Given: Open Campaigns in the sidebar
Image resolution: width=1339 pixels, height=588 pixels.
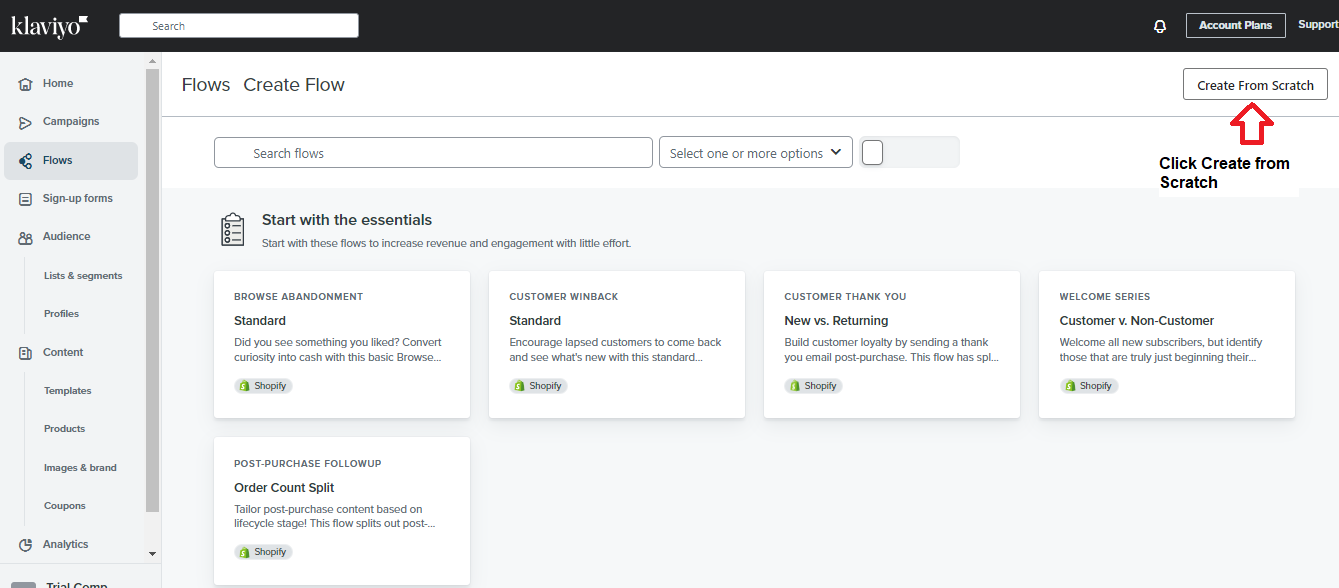Looking at the screenshot, I should [71, 122].
